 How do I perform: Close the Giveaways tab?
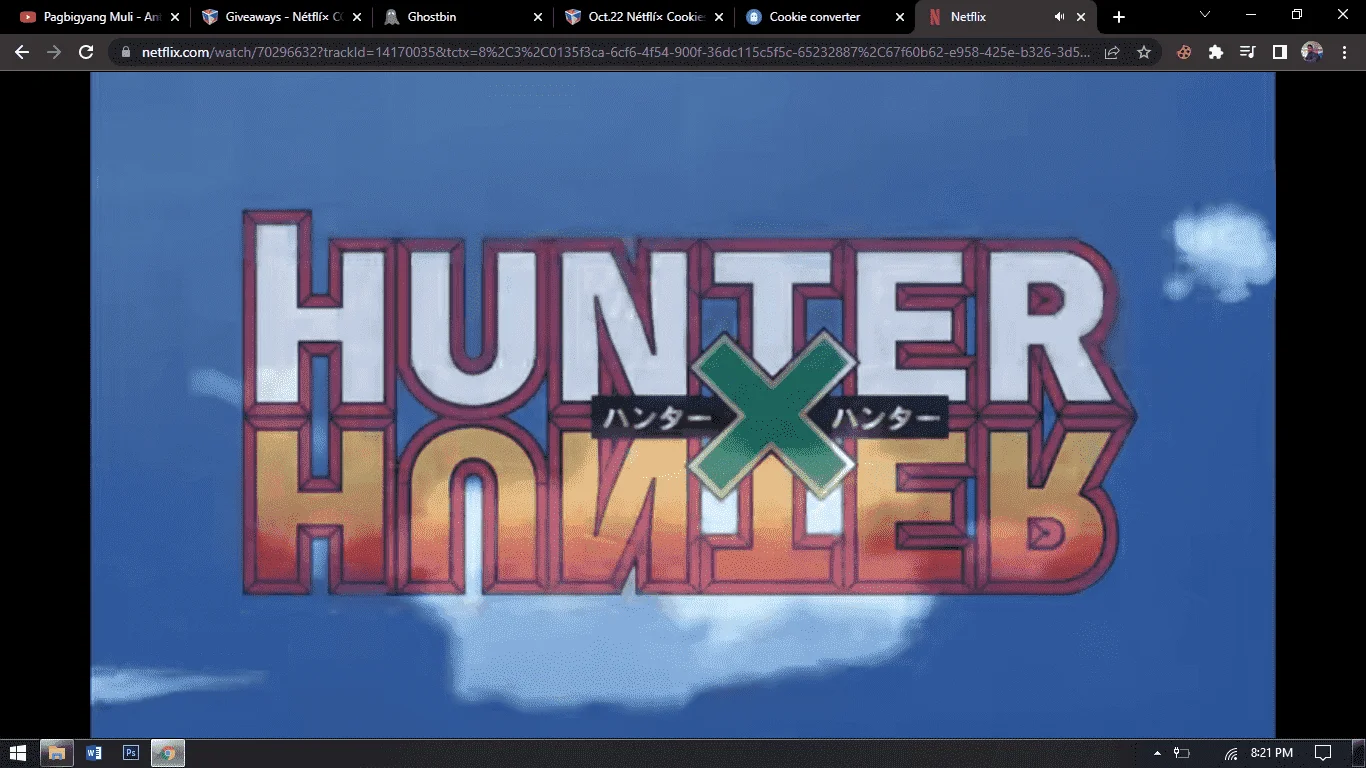(x=357, y=17)
